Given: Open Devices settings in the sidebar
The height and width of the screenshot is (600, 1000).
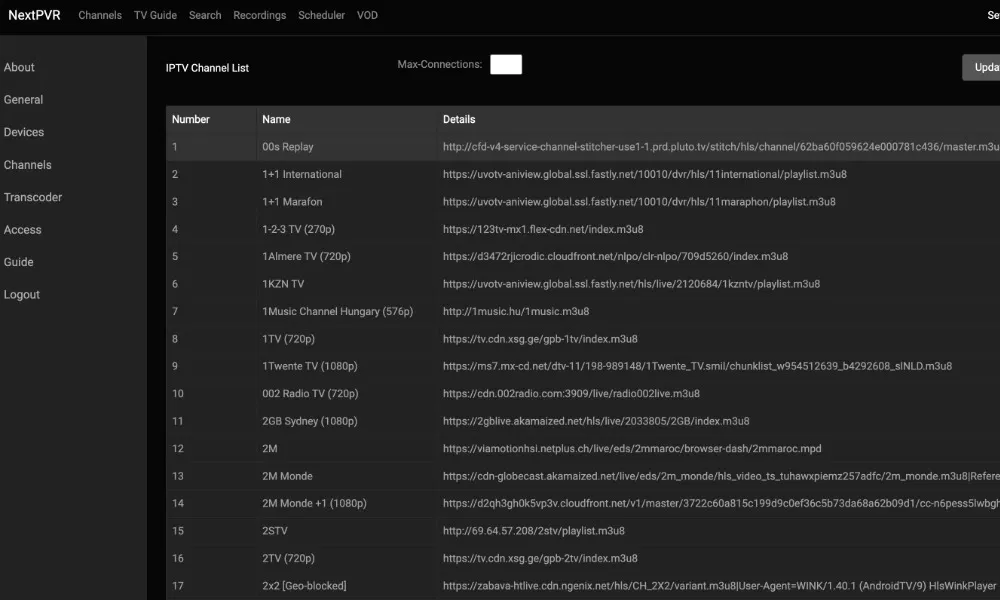Looking at the screenshot, I should (x=24, y=132).
